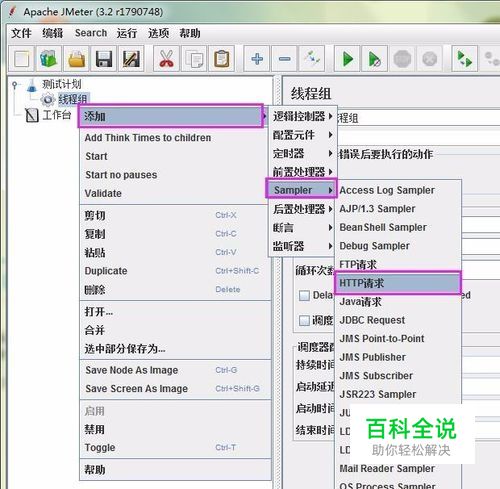Select HTTP请求 sampler
Viewport: 500px width, 489px height.
tap(398, 283)
